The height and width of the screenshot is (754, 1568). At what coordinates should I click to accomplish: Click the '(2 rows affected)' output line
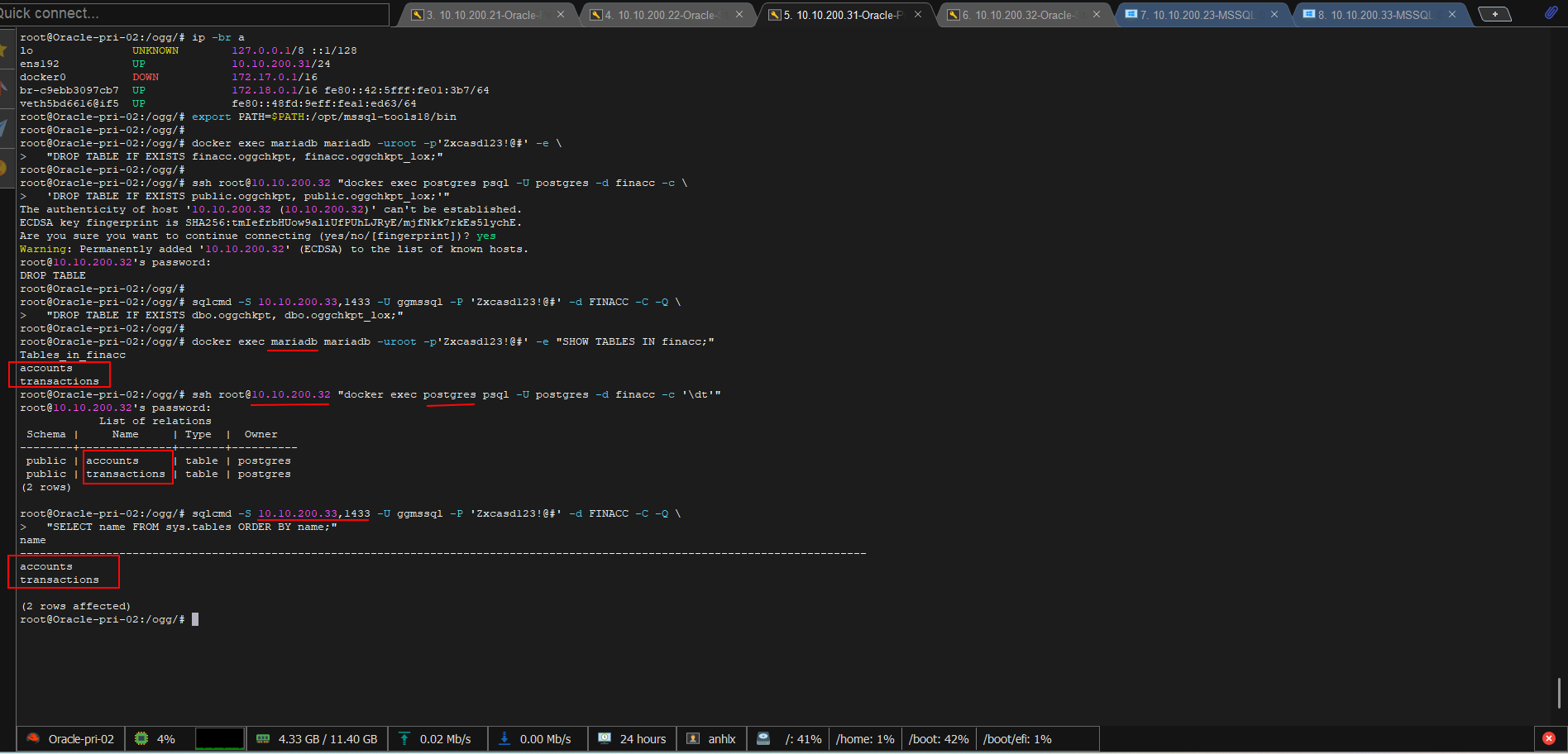pyautogui.click(x=76, y=606)
